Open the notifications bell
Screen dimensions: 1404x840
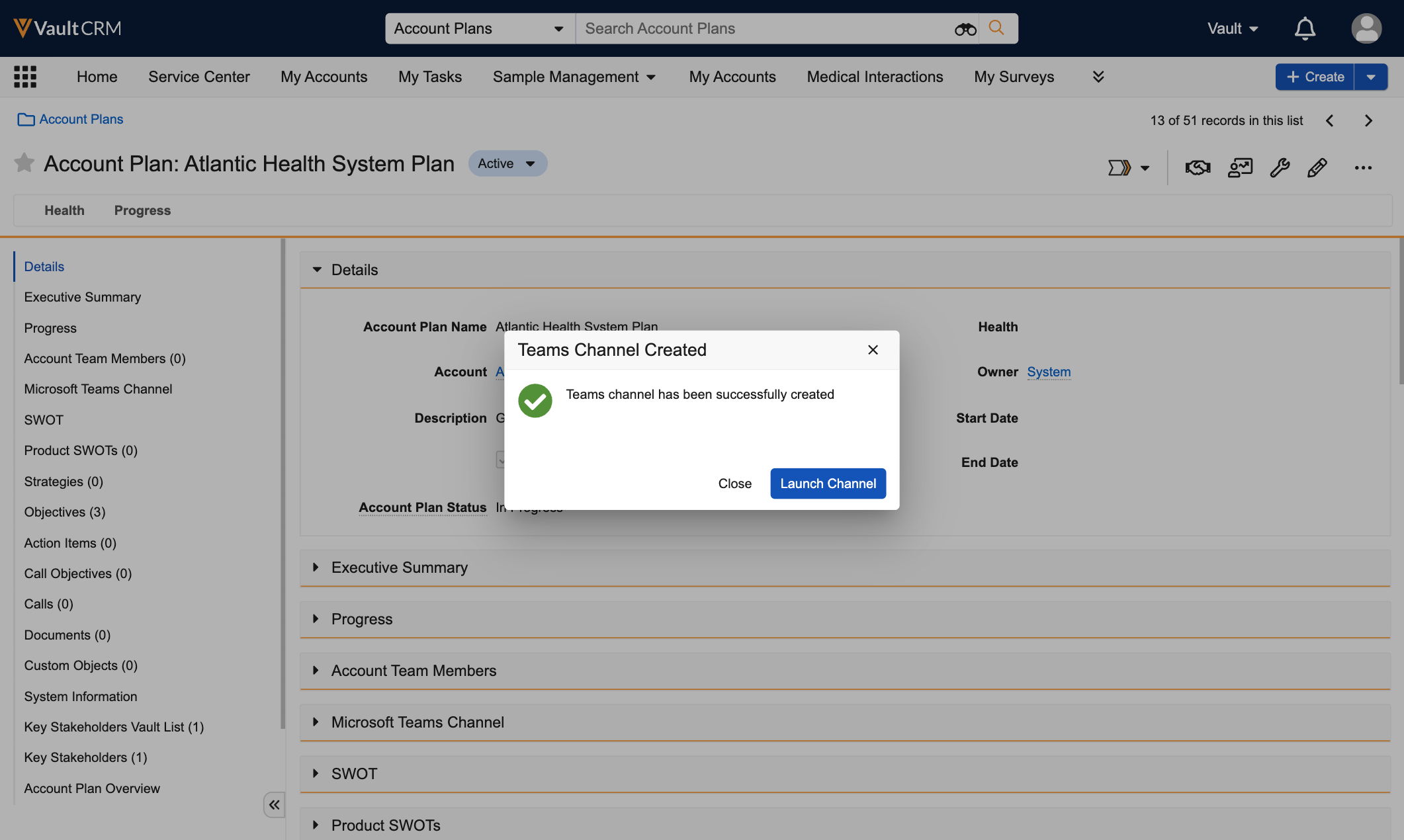[1304, 29]
